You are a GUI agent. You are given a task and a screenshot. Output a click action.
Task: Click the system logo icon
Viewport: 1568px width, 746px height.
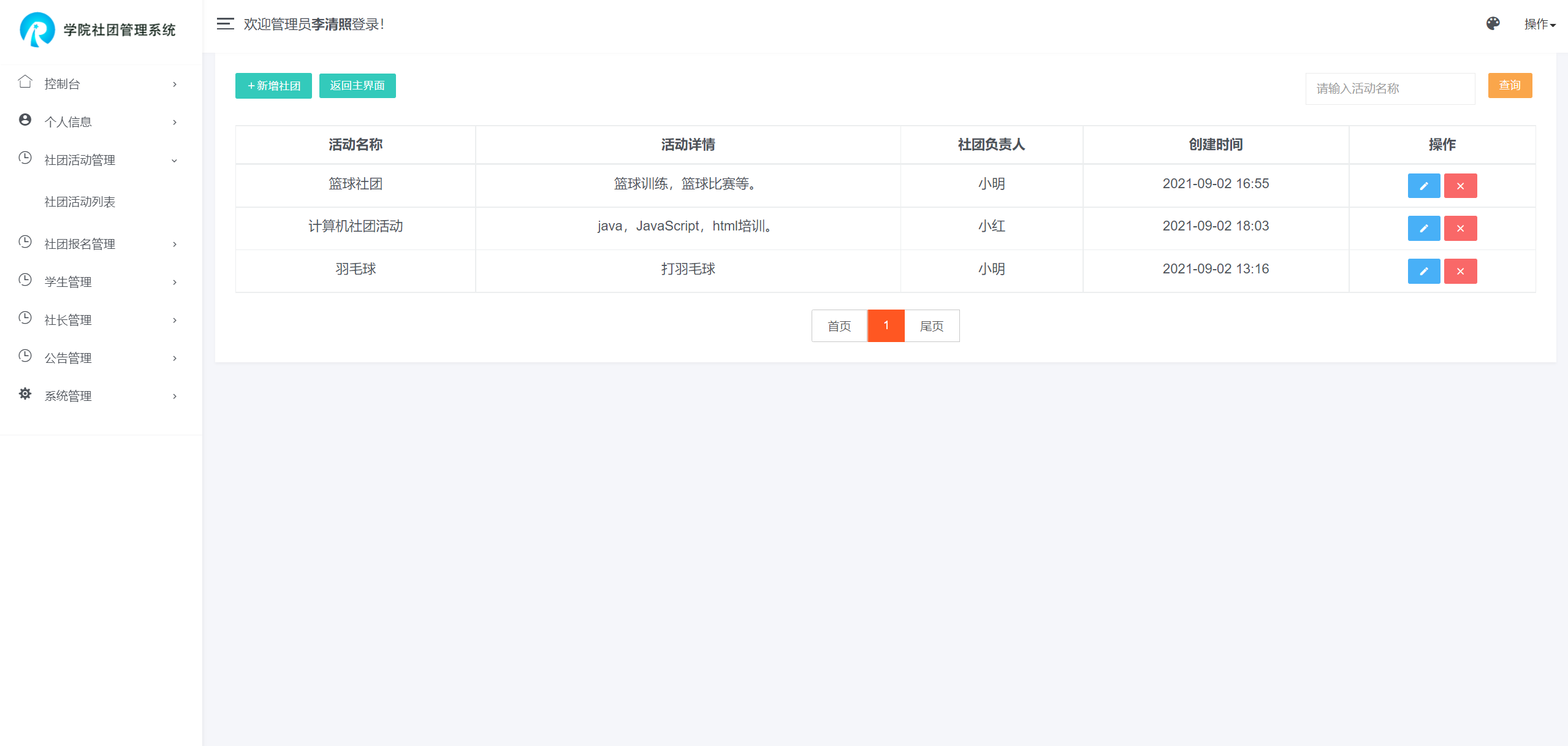pos(37,29)
